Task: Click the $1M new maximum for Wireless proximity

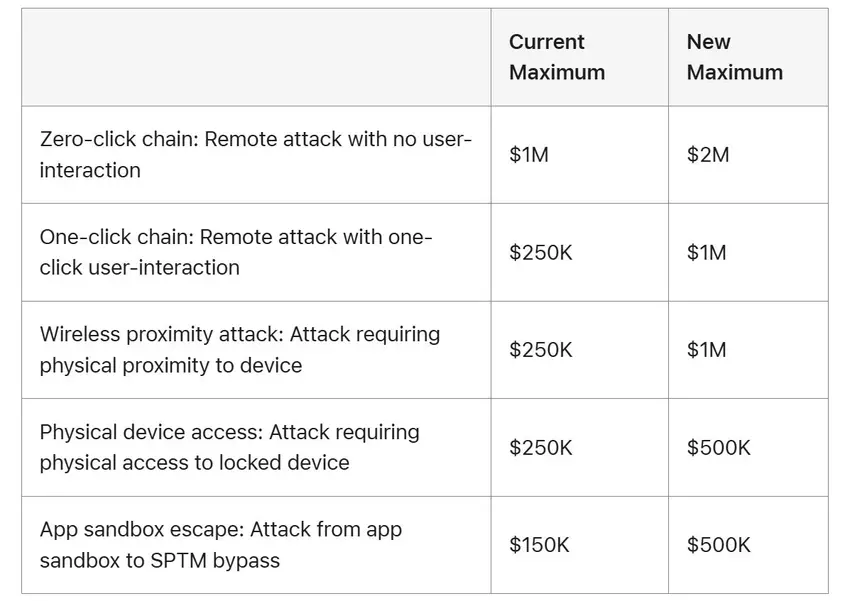Action: (706, 350)
